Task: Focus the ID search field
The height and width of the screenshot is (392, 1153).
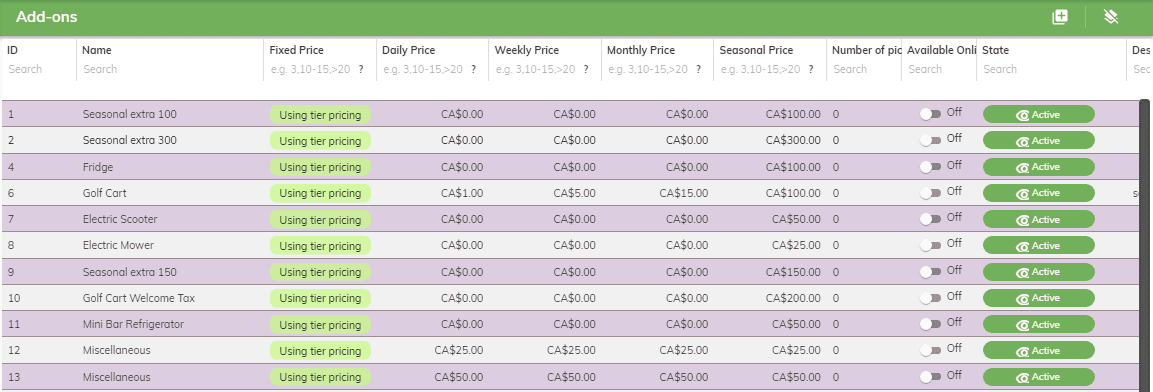Action: point(38,69)
